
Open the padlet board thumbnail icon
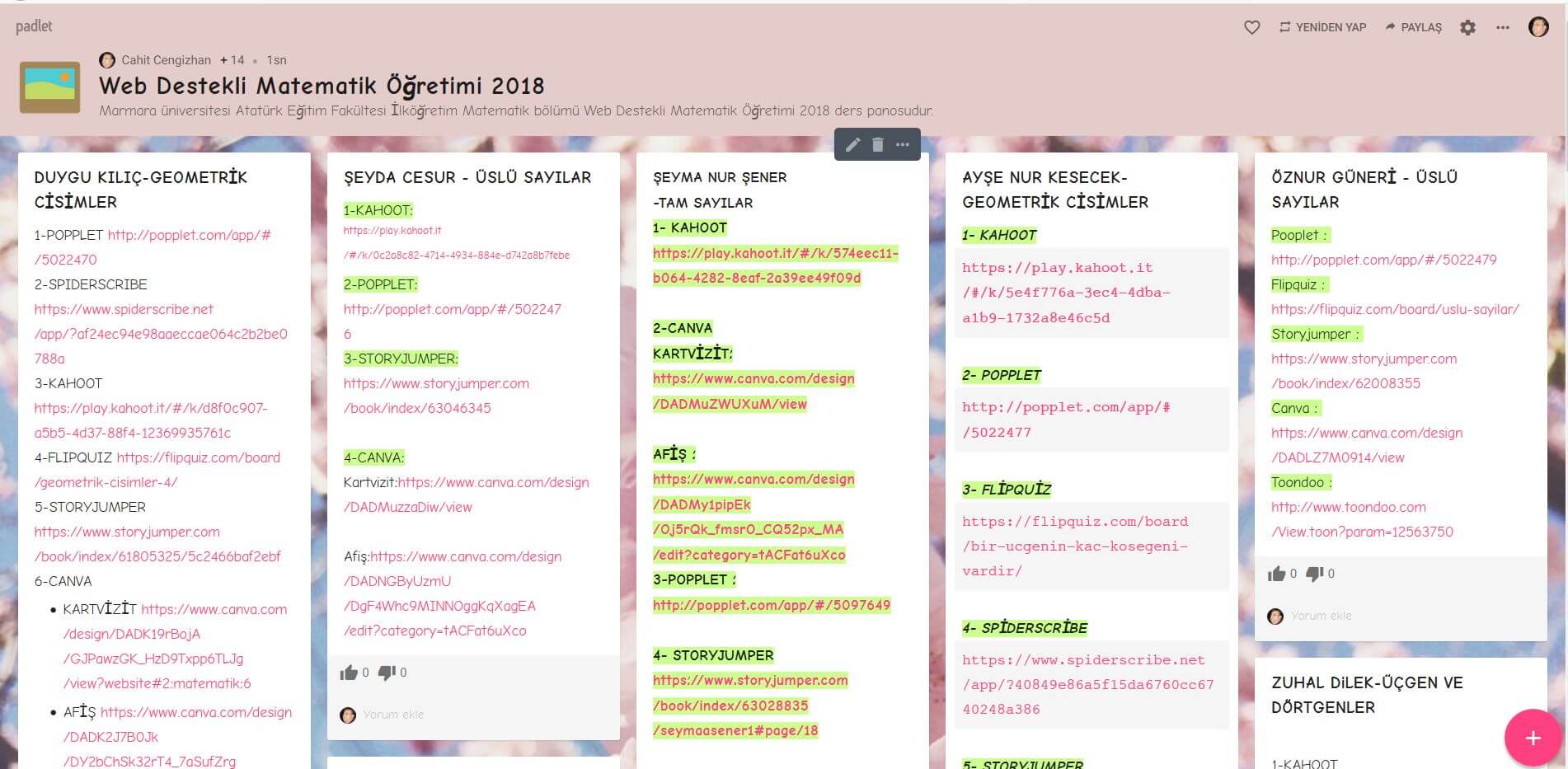(x=50, y=87)
